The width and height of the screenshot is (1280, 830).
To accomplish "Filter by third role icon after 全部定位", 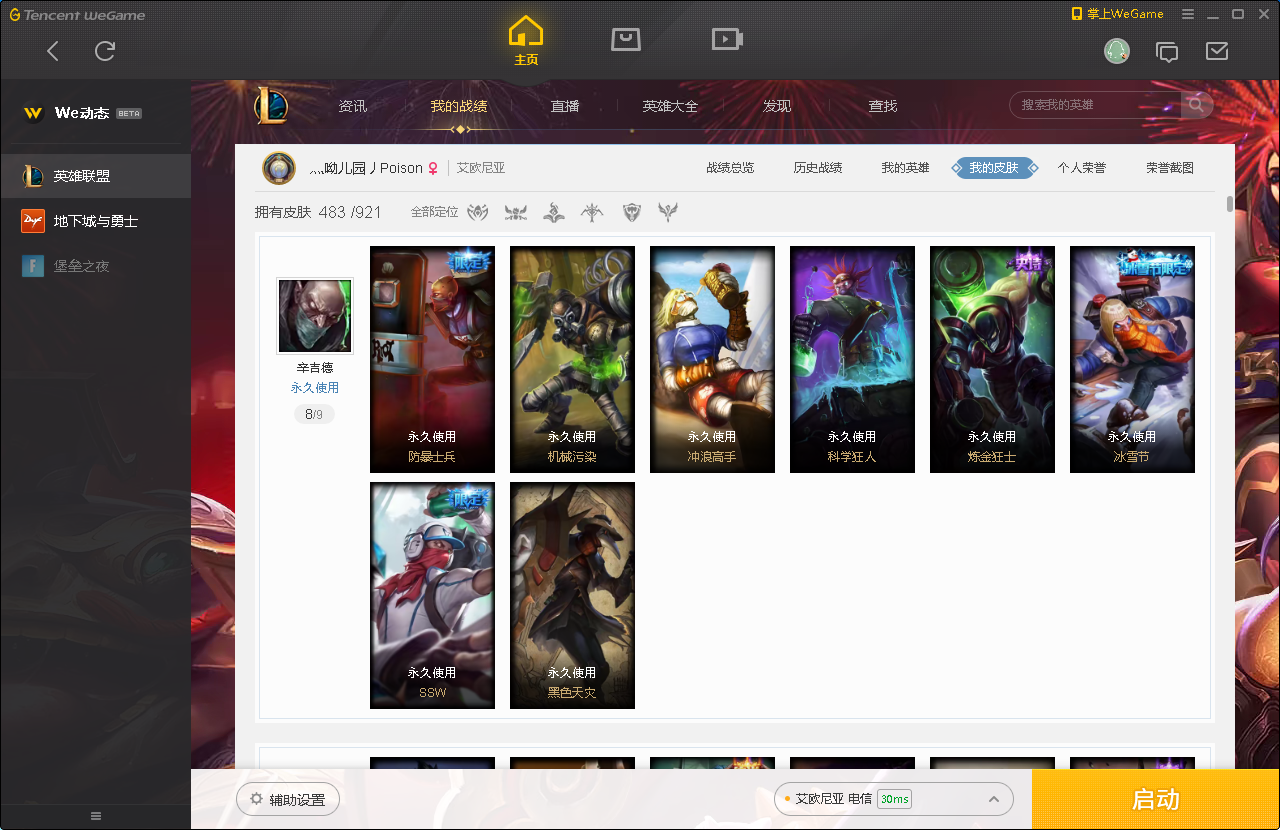I will pyautogui.click(x=554, y=212).
